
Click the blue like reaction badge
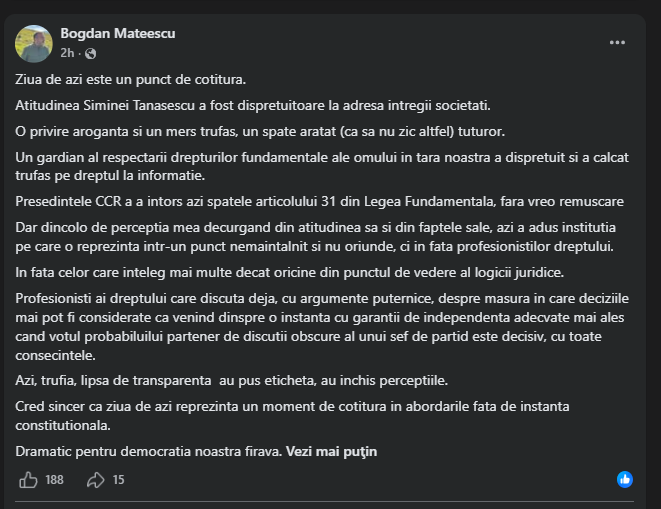625,479
